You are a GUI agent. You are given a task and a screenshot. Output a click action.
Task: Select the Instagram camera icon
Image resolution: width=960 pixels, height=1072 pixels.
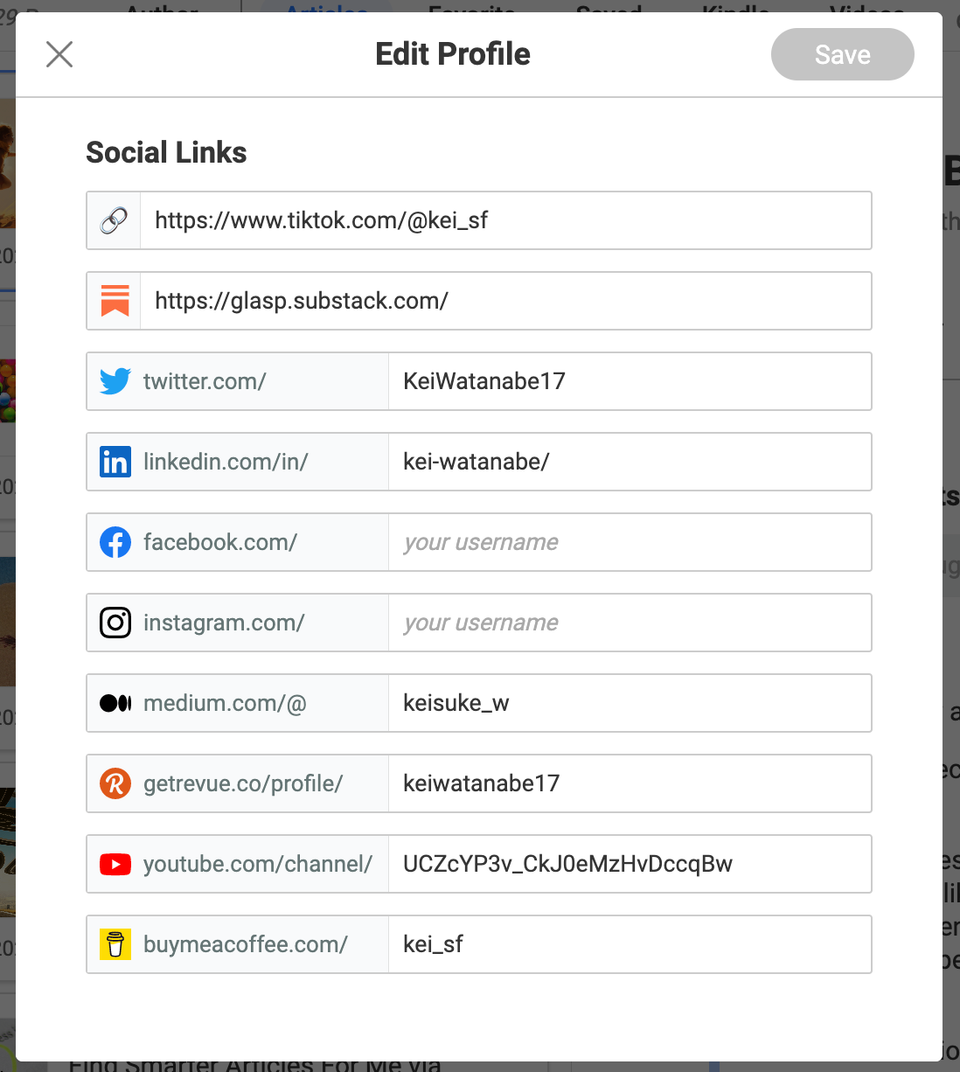115,622
